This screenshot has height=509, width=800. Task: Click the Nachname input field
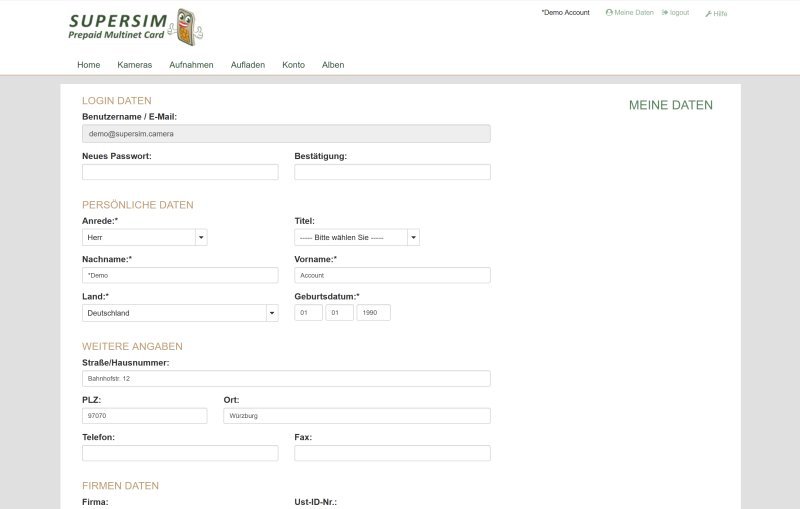pos(180,275)
